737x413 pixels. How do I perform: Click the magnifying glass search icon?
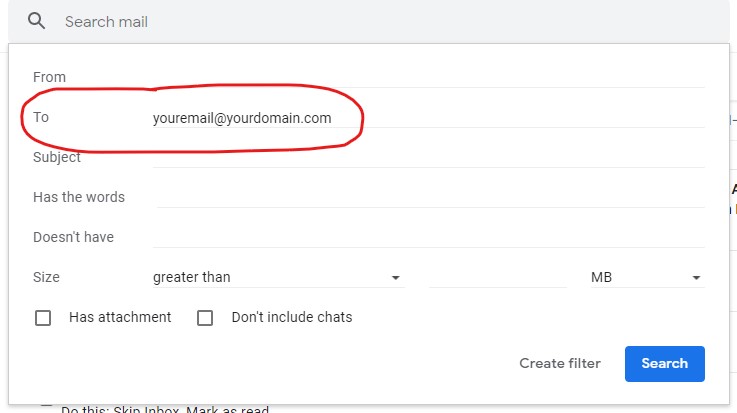37,21
